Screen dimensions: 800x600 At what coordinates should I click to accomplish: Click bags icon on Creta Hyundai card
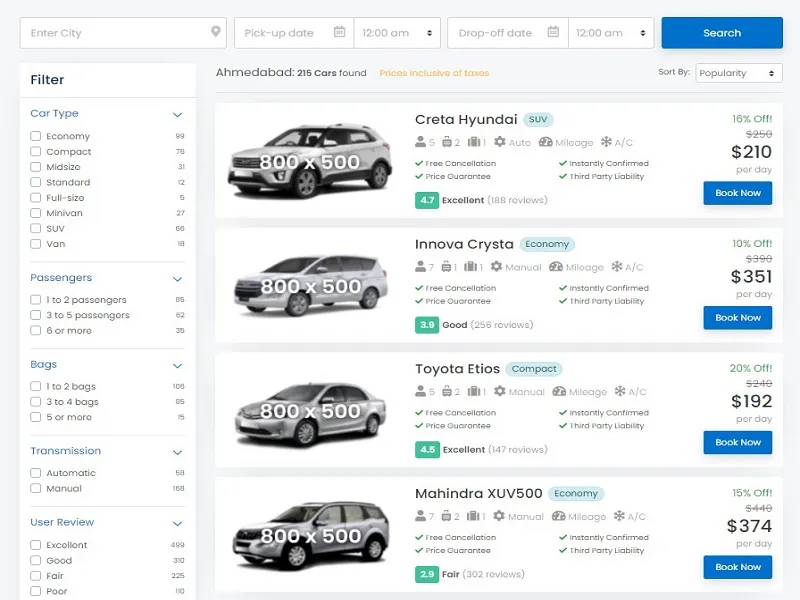coord(447,141)
